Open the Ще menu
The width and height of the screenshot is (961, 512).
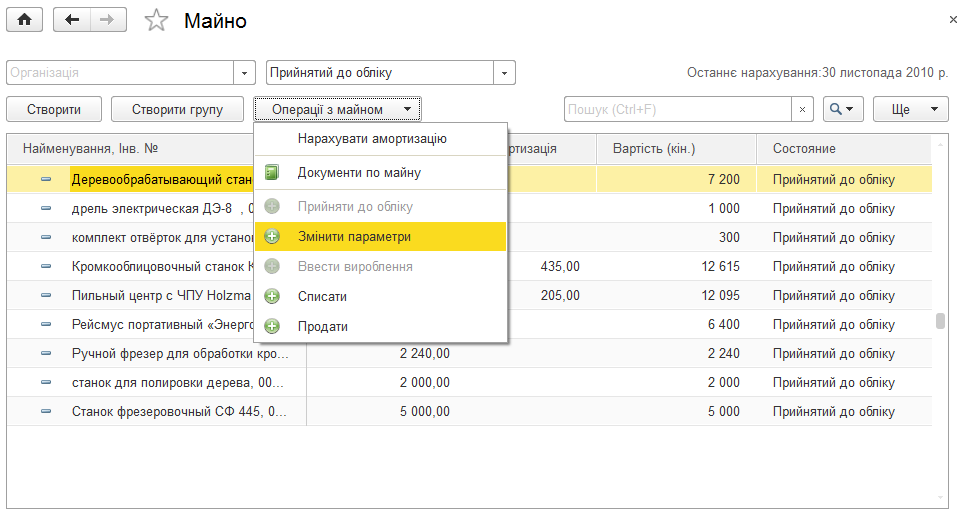[911, 109]
